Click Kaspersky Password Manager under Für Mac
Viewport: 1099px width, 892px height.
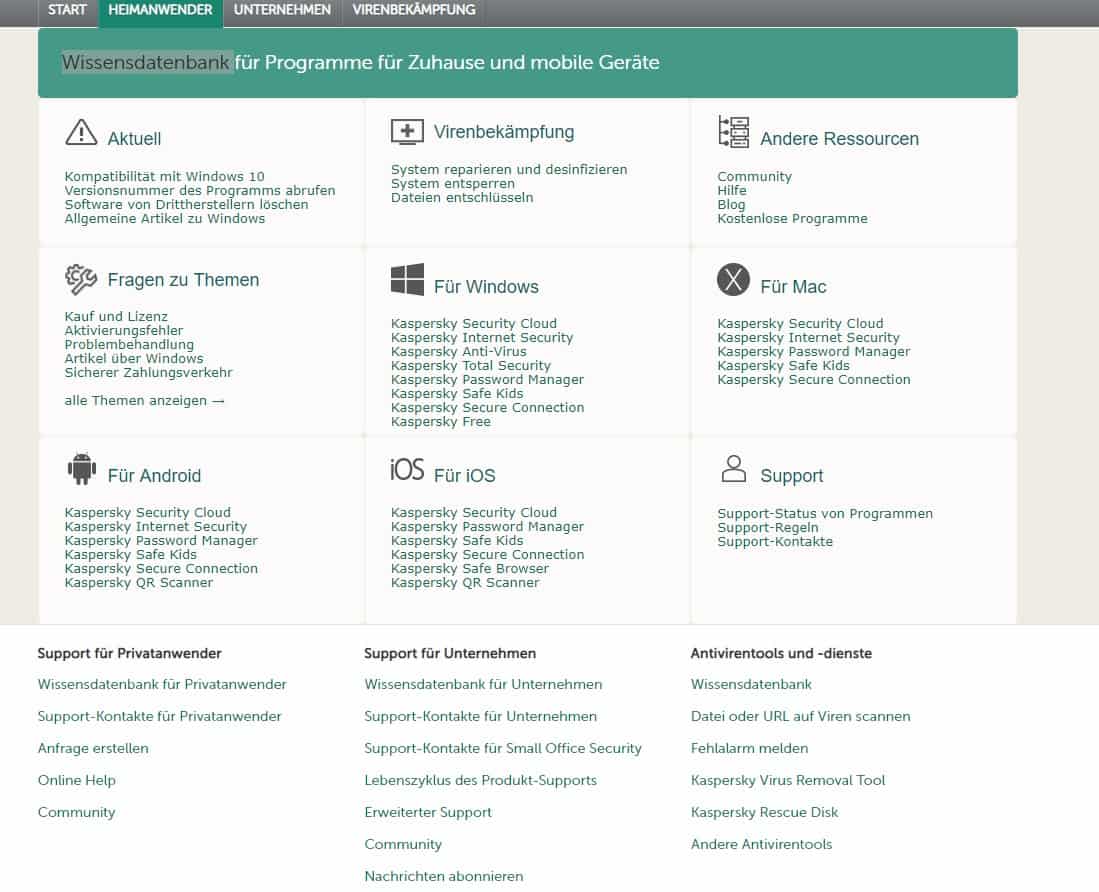(x=814, y=351)
